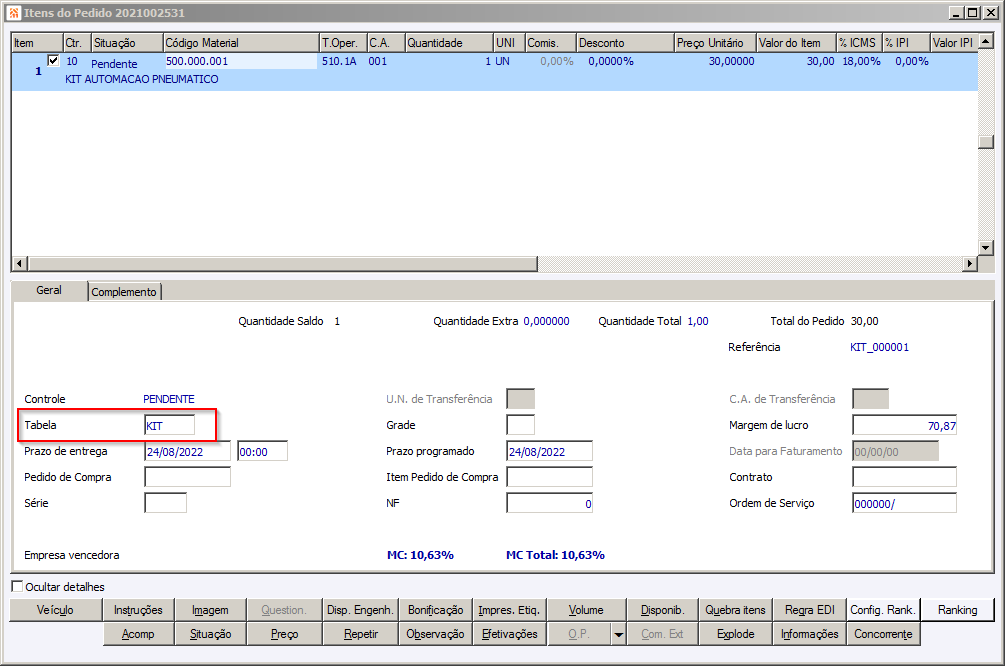
Task: Click scroll-down arrow of items grid
Action: [986, 247]
